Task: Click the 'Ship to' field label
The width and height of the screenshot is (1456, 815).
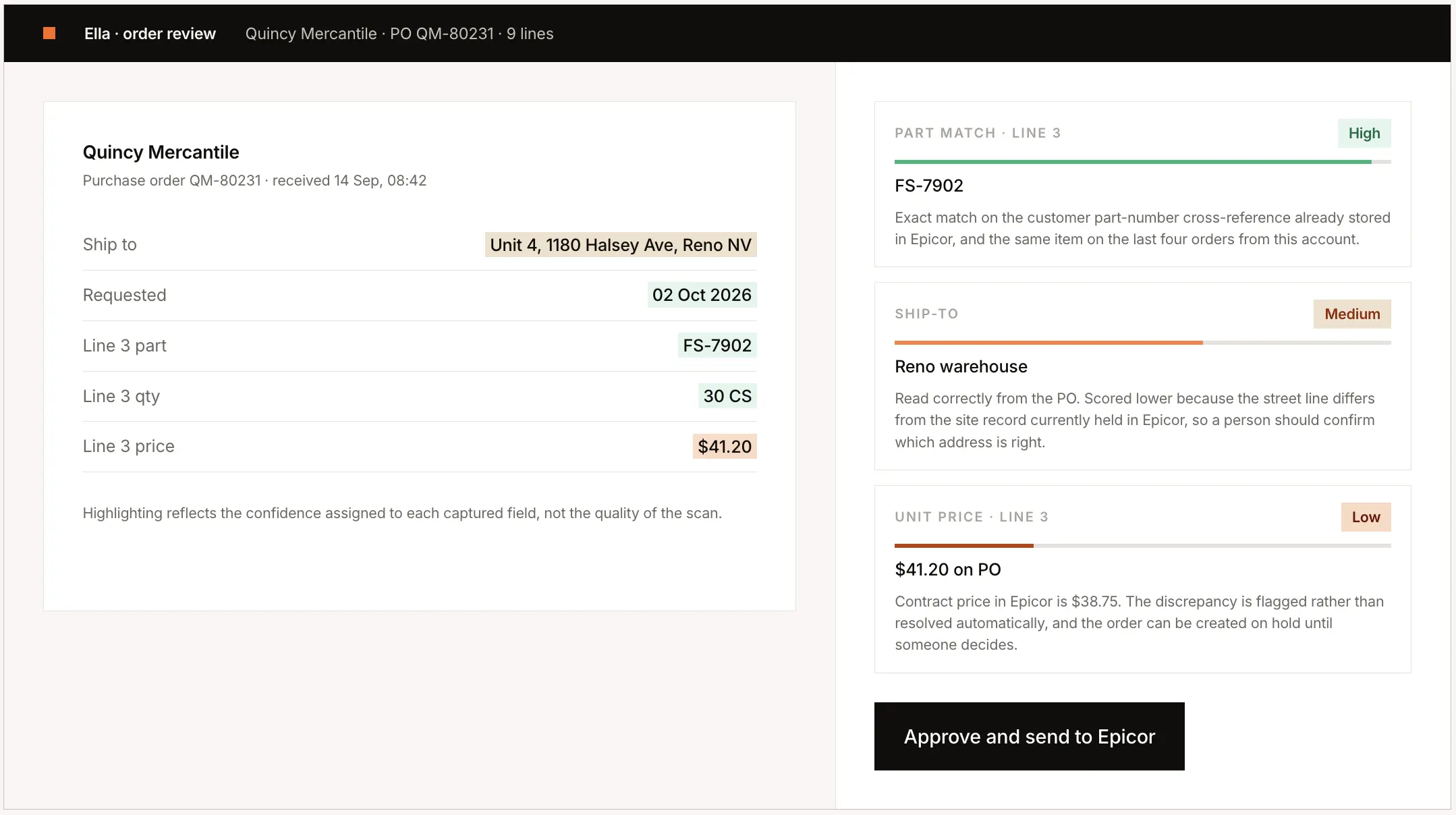Action: tap(109, 244)
